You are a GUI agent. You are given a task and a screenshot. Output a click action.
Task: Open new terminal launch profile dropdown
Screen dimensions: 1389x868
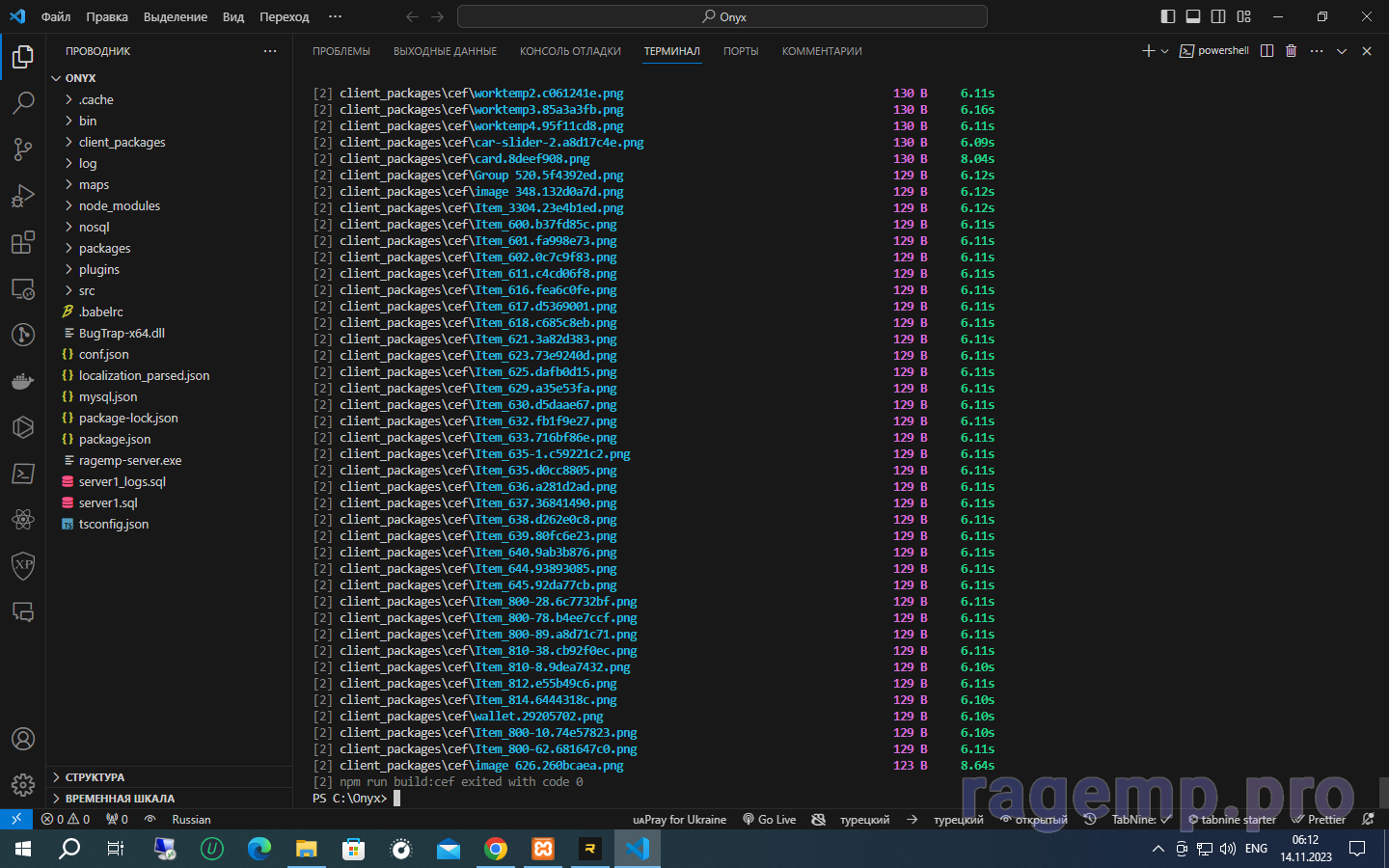pos(1165,51)
